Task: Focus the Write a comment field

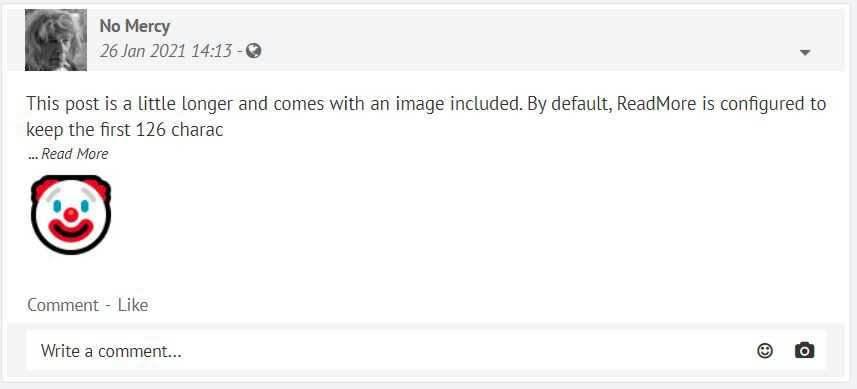Action: click(426, 350)
